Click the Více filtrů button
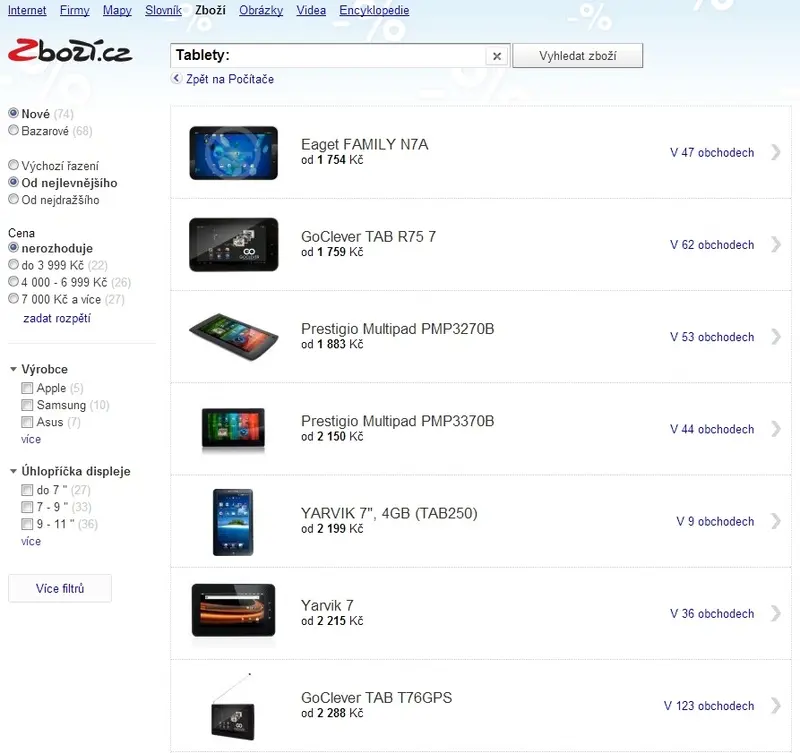Viewport: 800px width, 753px height. (x=60, y=588)
